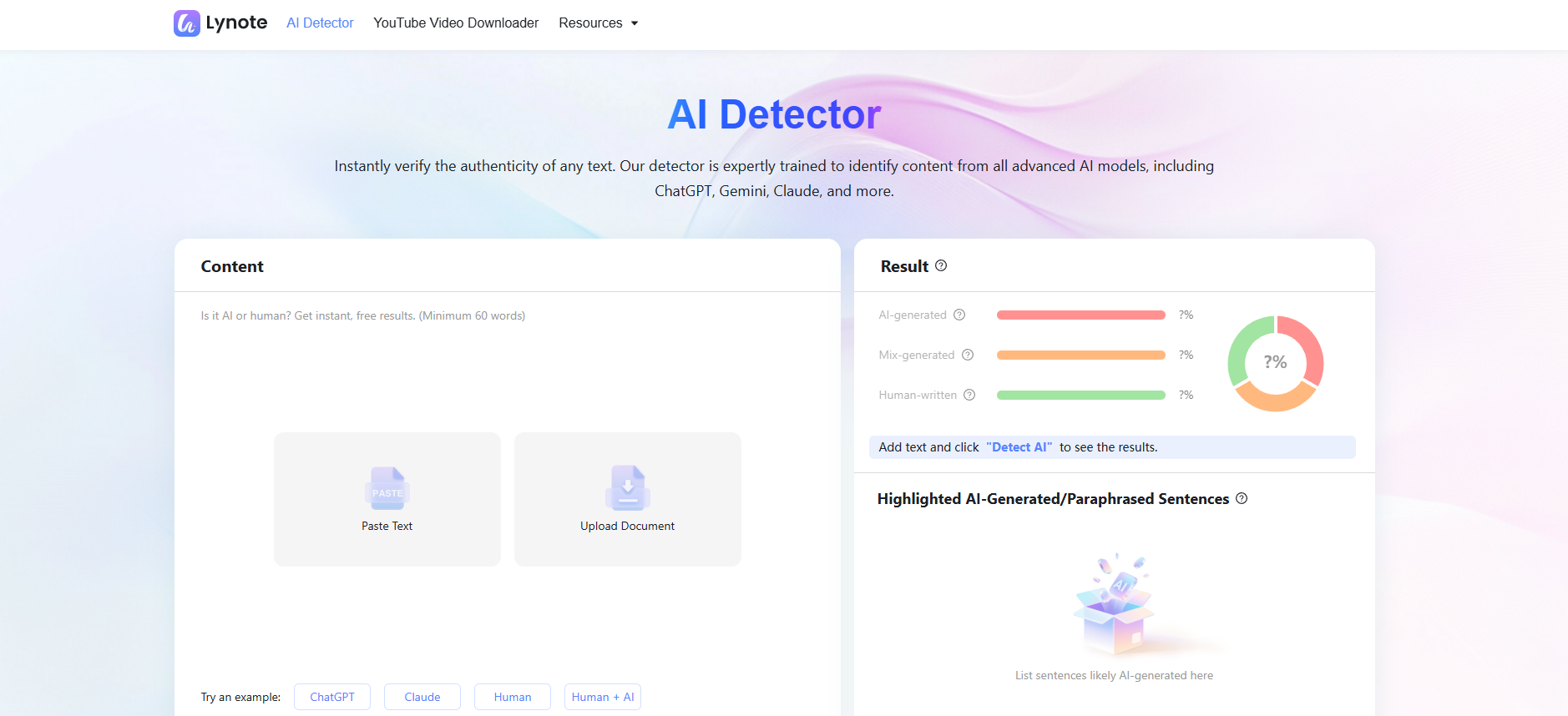Expand the Resources dropdown menu
This screenshot has width=1568, height=716.
click(598, 23)
